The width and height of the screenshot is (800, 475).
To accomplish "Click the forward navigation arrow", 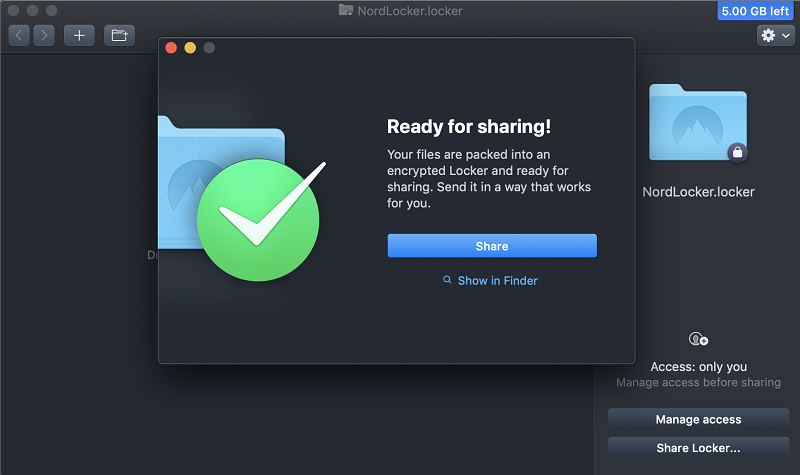I will 43,35.
